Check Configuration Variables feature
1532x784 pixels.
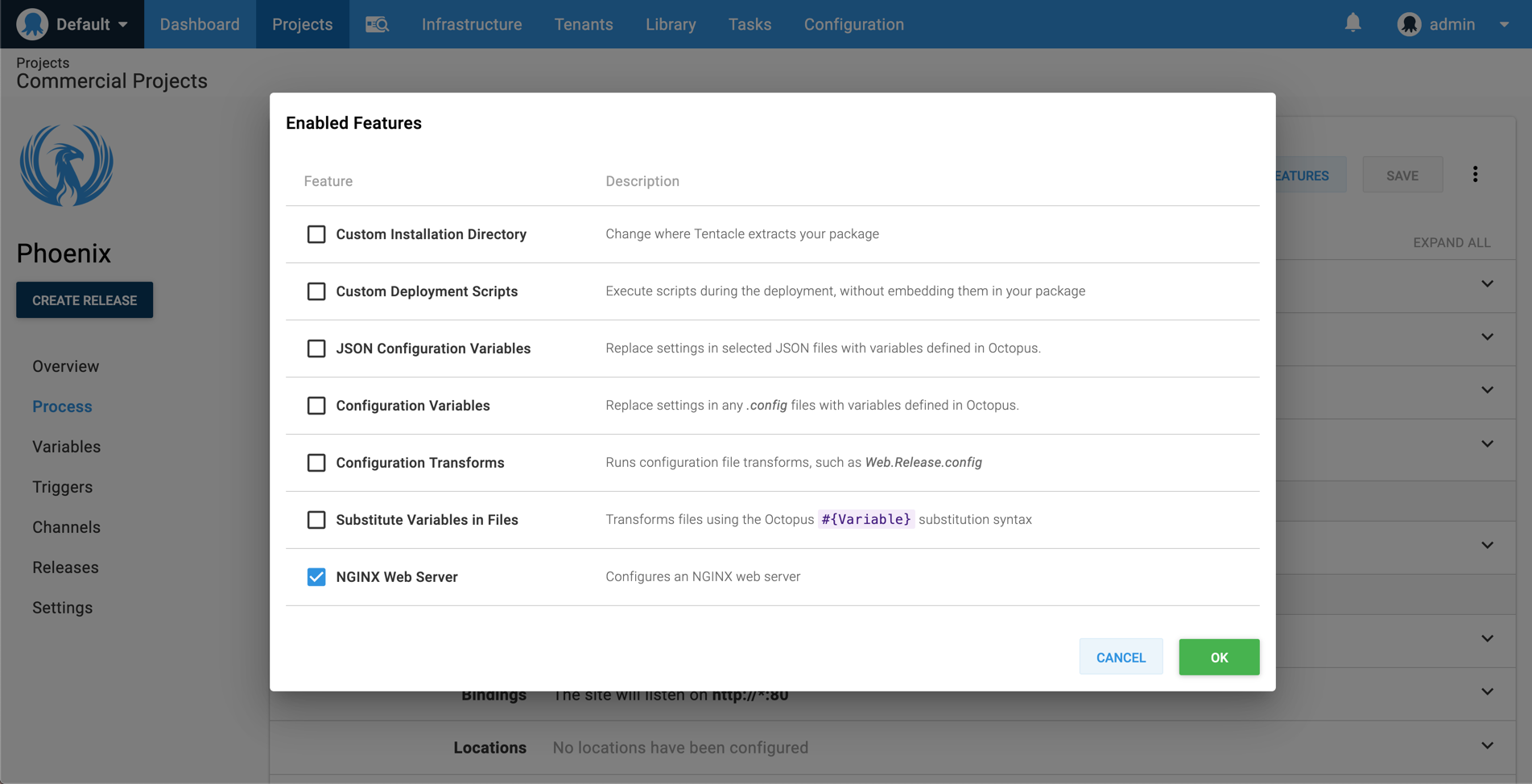point(316,406)
